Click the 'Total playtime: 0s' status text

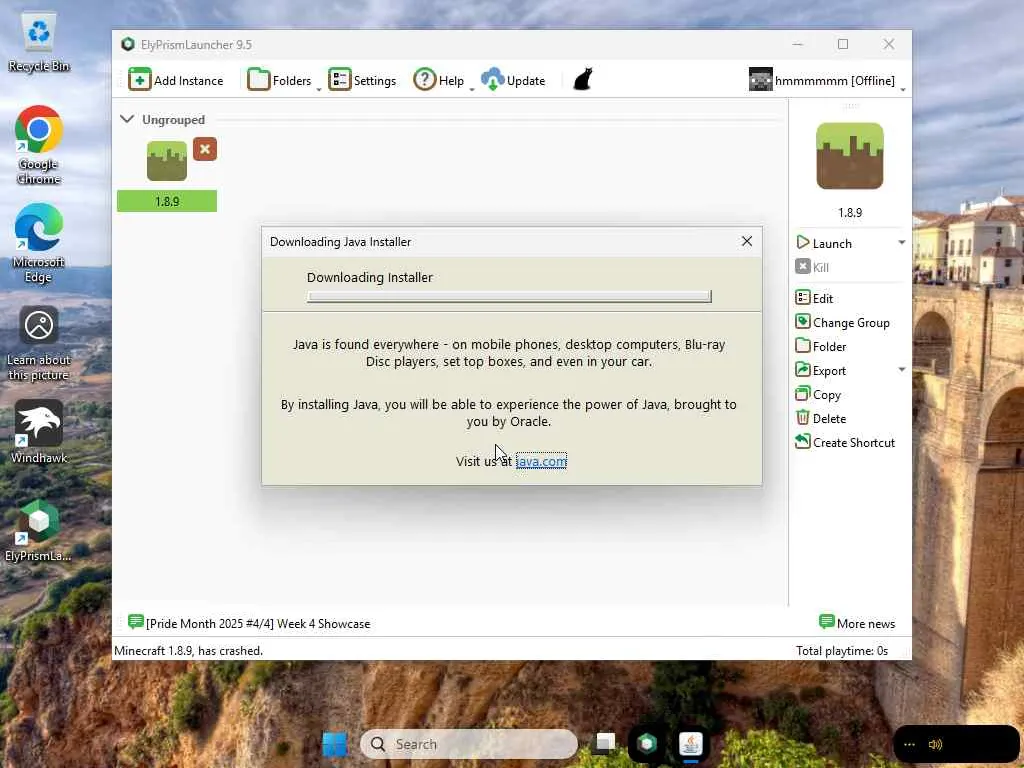click(842, 650)
